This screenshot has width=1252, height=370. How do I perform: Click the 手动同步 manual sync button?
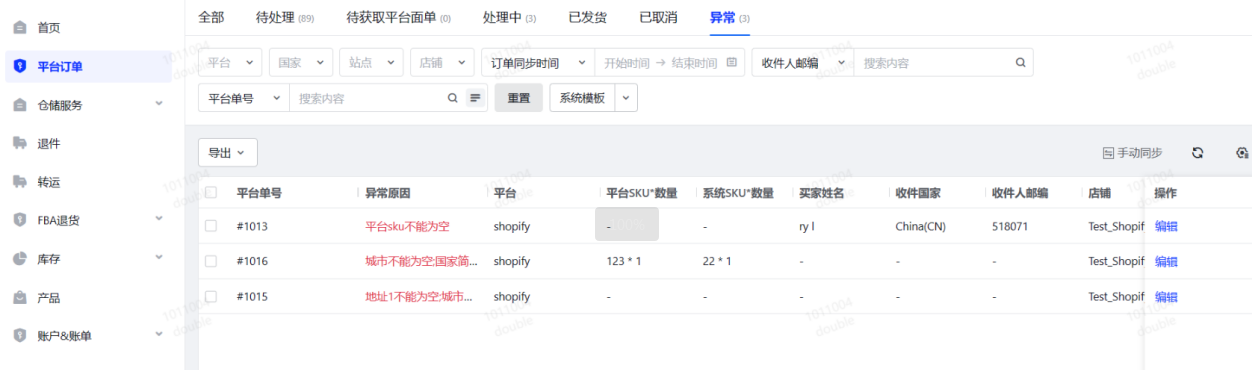tap(1132, 153)
